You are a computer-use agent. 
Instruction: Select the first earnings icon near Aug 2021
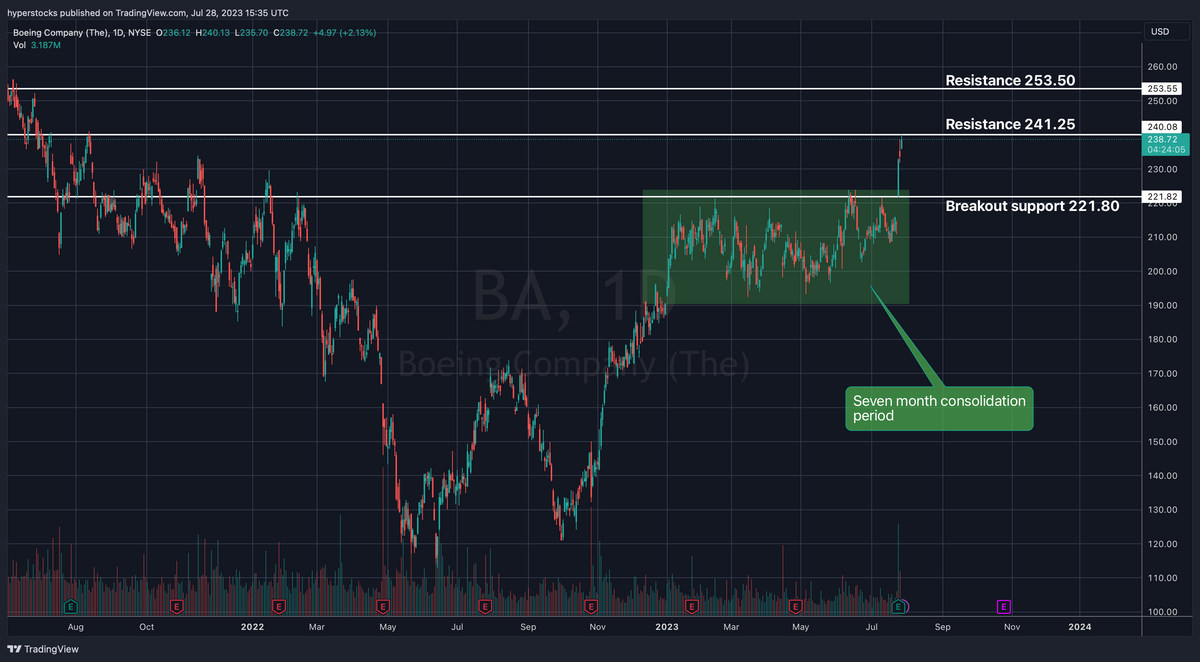tap(70, 606)
